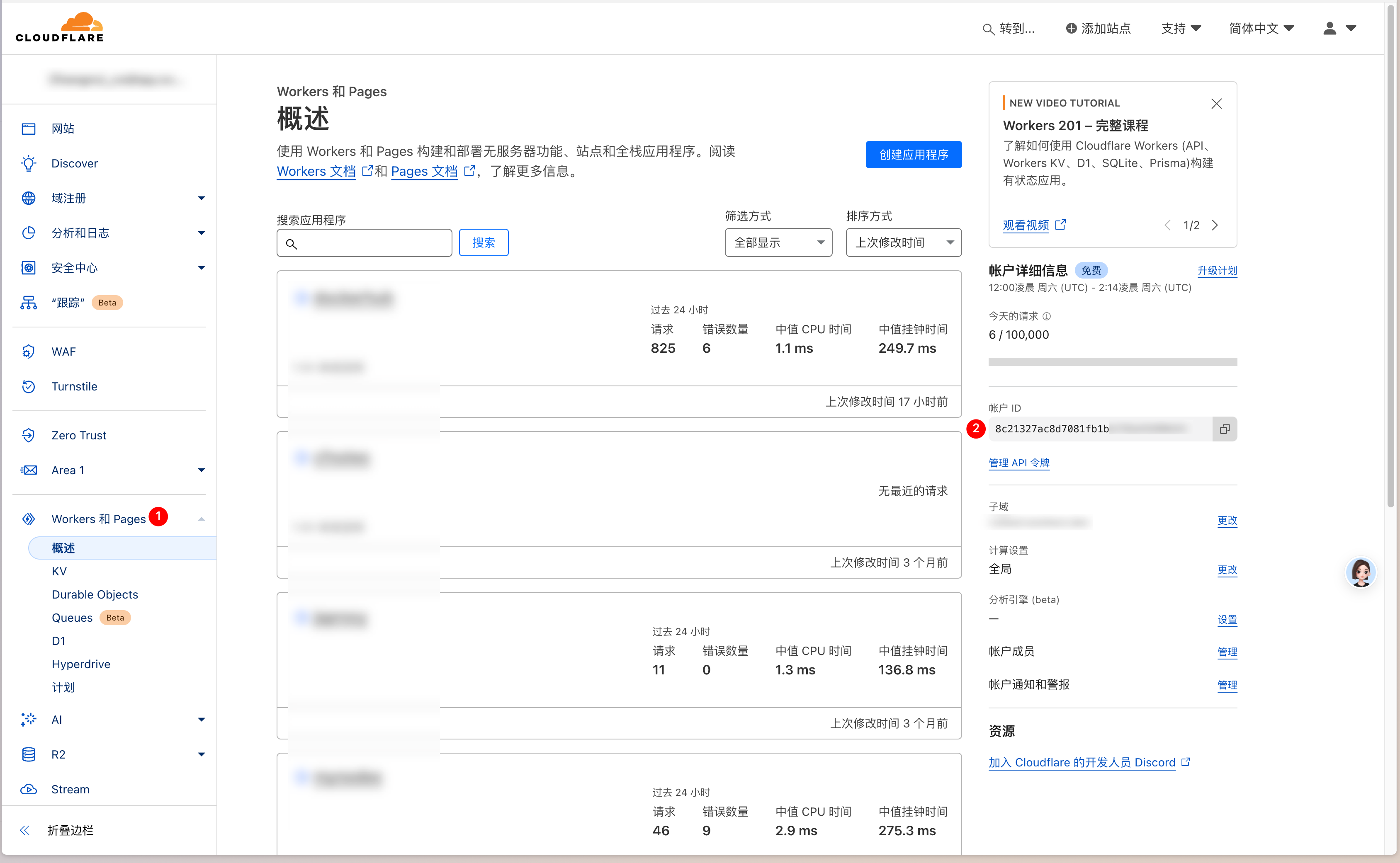Select D1 in the sidebar
1400x863 pixels.
(x=58, y=641)
